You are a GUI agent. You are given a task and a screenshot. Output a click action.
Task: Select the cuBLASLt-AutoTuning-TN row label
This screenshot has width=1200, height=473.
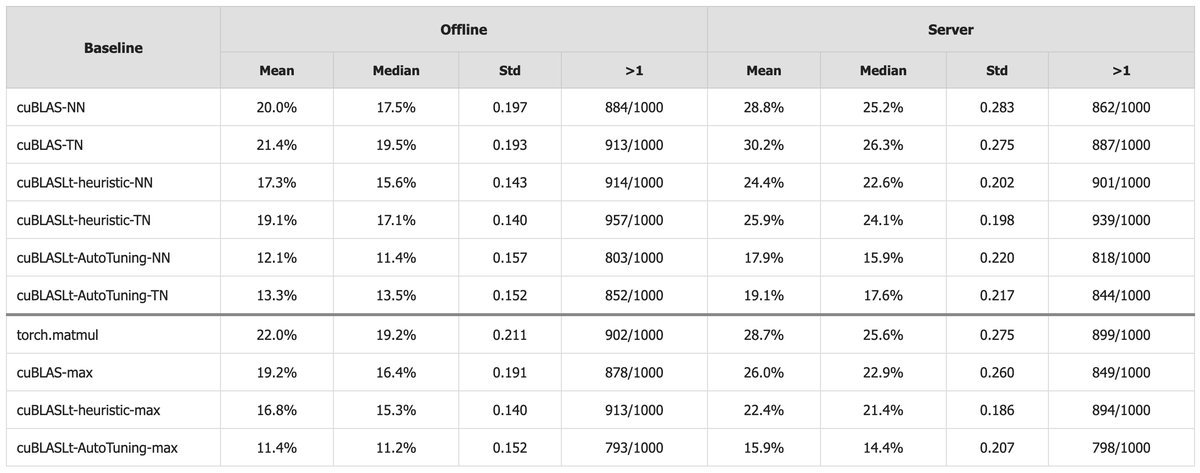93,296
